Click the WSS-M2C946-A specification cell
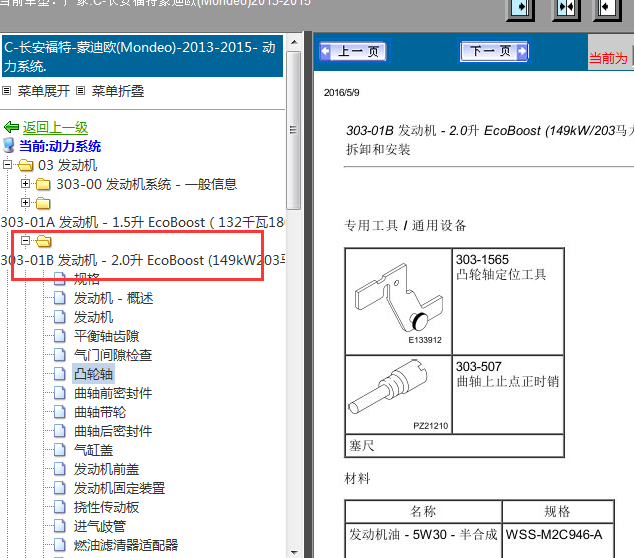The image size is (634, 558). 558,541
